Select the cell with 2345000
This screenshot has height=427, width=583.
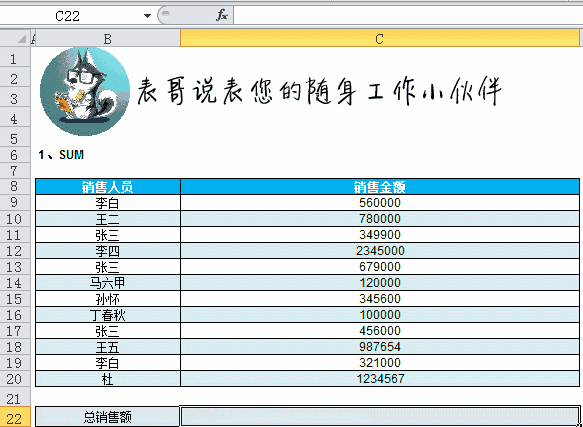[380, 251]
